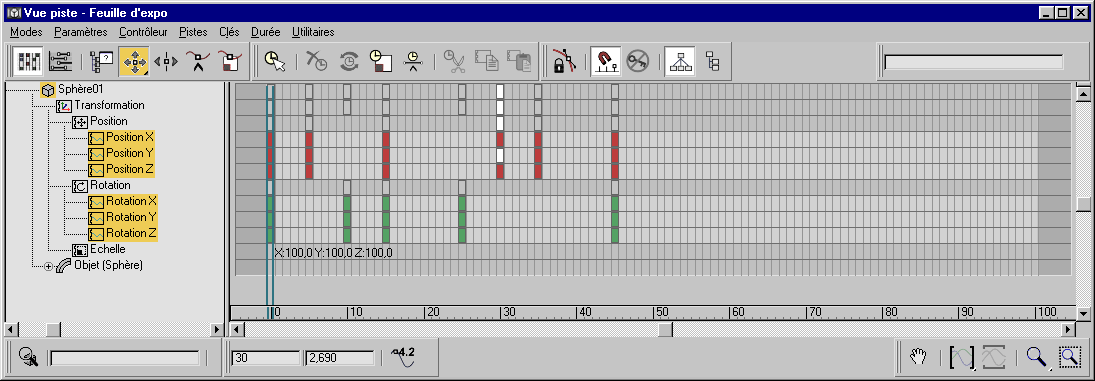Viewport: 1095px width, 381px height.
Task: Click the key time field showing 30
Action: tap(265, 358)
